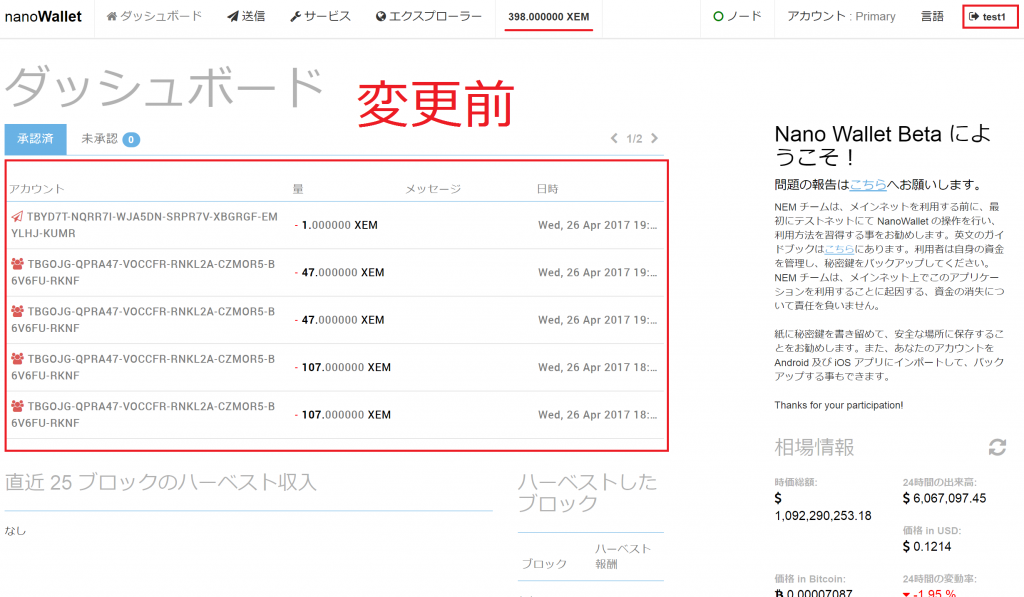Click the Thanks for your participation! text
This screenshot has height=597, width=1024.
pyautogui.click(x=839, y=406)
